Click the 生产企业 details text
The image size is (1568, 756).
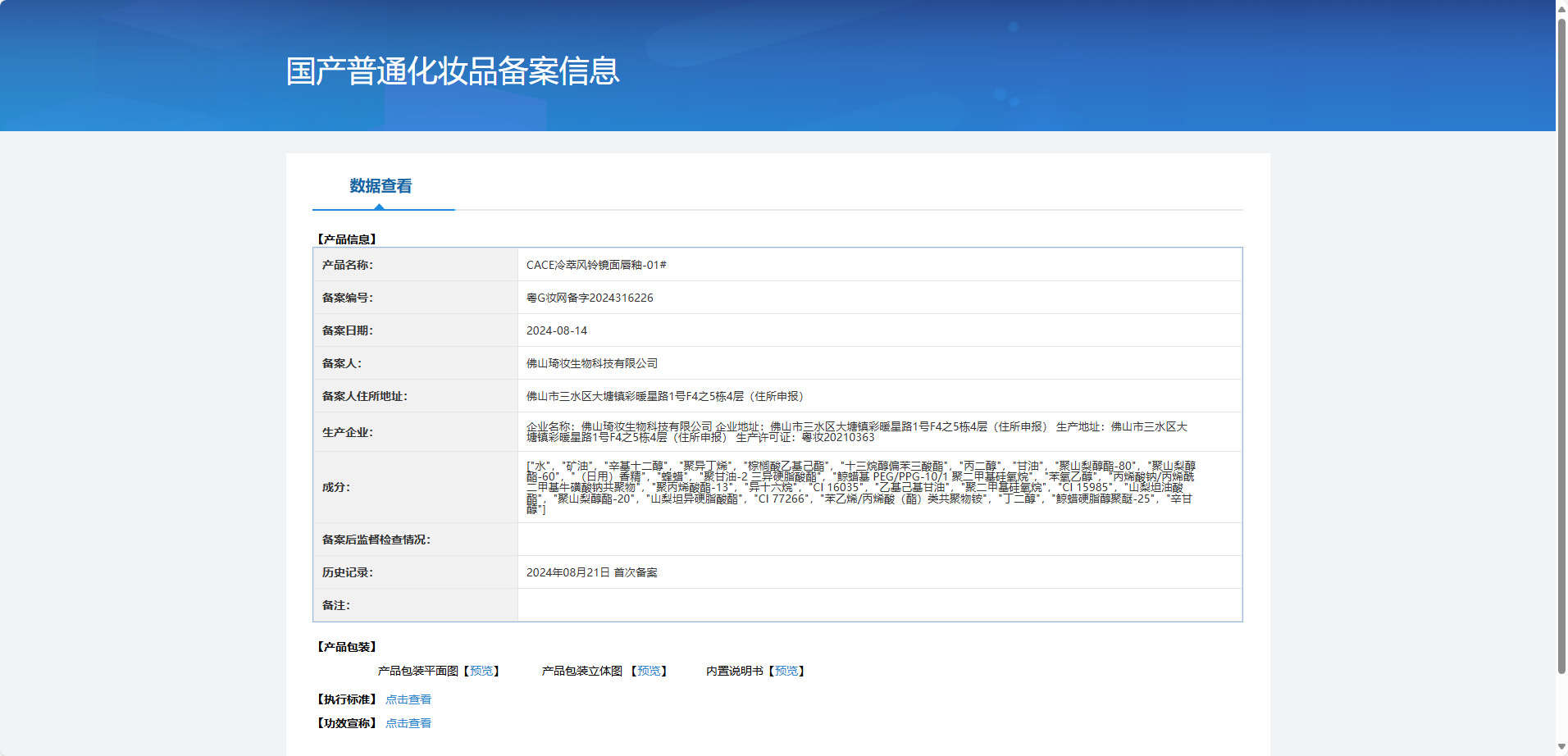point(857,432)
